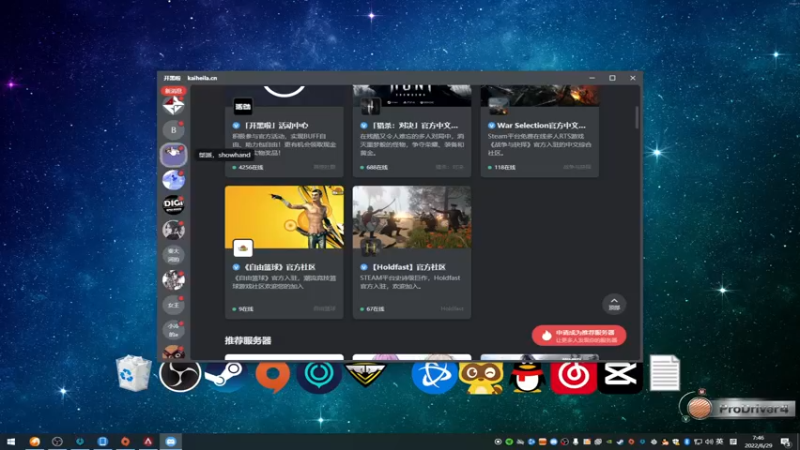Launch CapCut black desktop icon

619,378
